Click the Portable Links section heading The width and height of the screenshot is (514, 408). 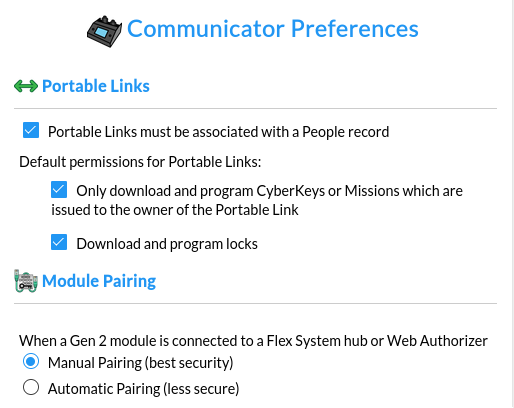point(96,86)
